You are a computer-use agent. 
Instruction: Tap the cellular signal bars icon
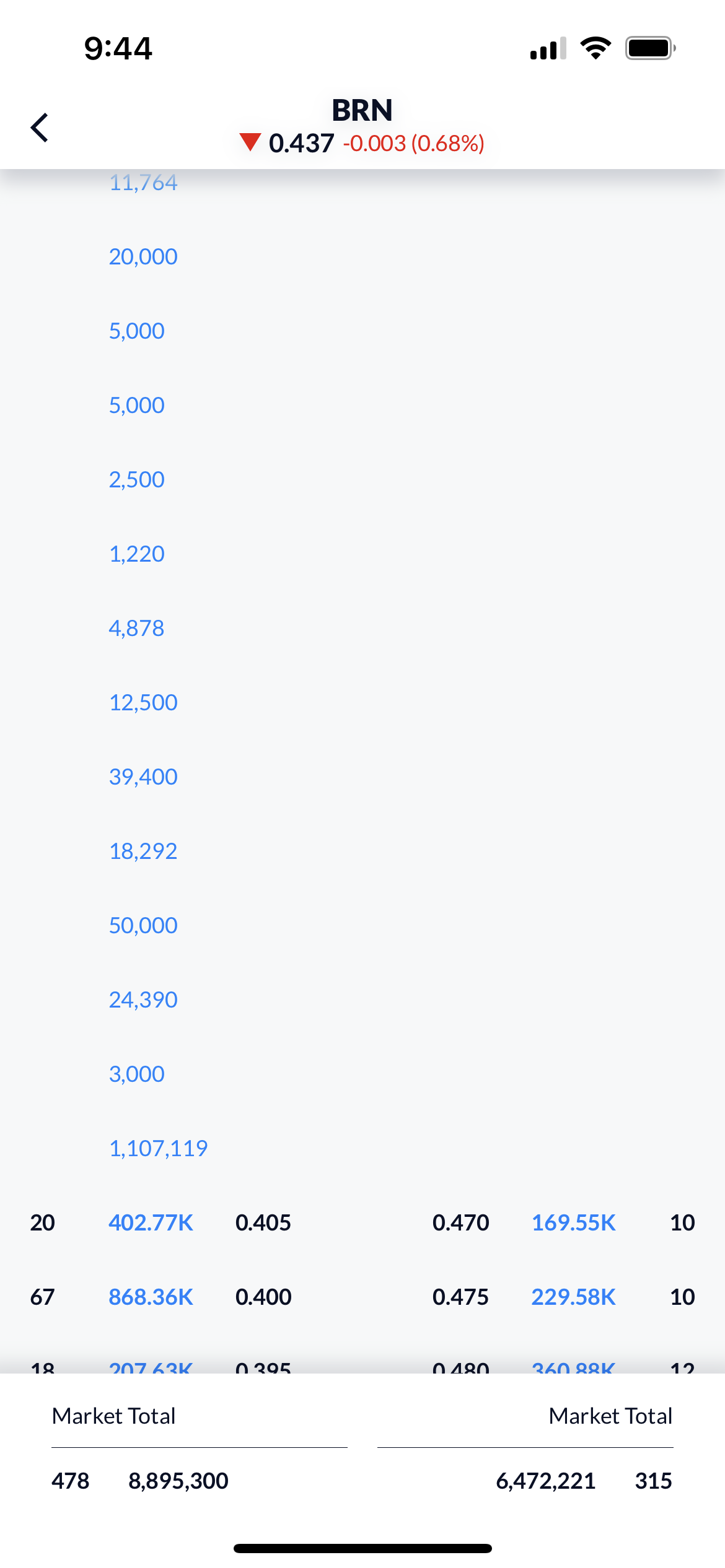pos(548,48)
